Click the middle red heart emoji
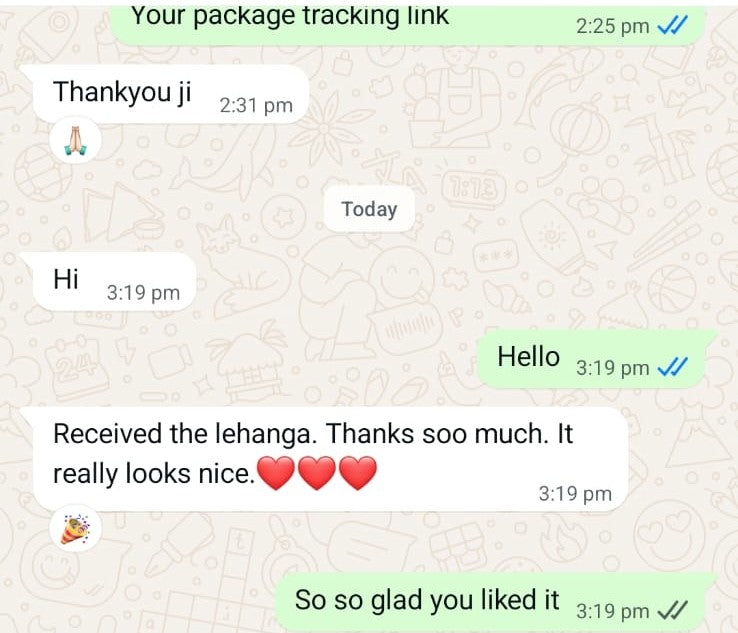Viewport: 738px width, 633px height. (317, 473)
